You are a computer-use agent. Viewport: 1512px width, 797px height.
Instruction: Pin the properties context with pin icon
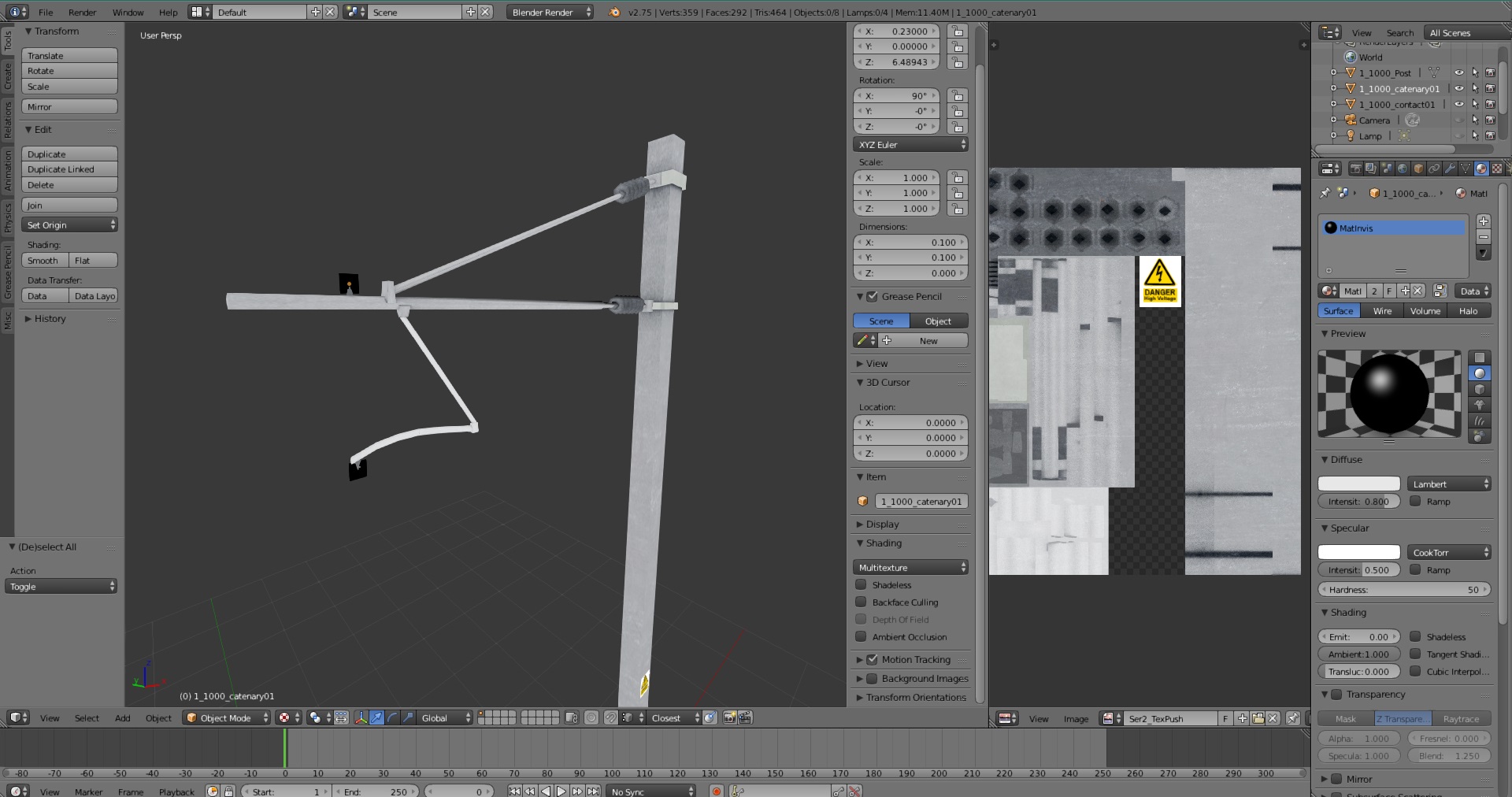point(1325,193)
